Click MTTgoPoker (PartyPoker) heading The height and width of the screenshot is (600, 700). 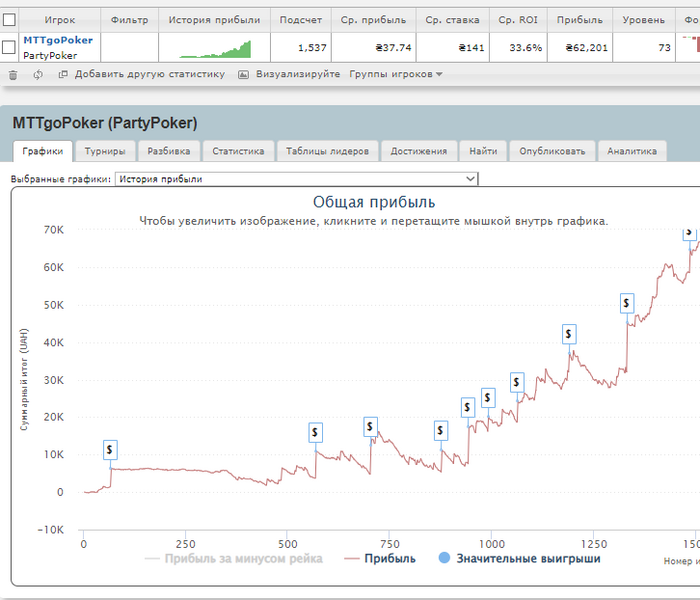point(105,123)
